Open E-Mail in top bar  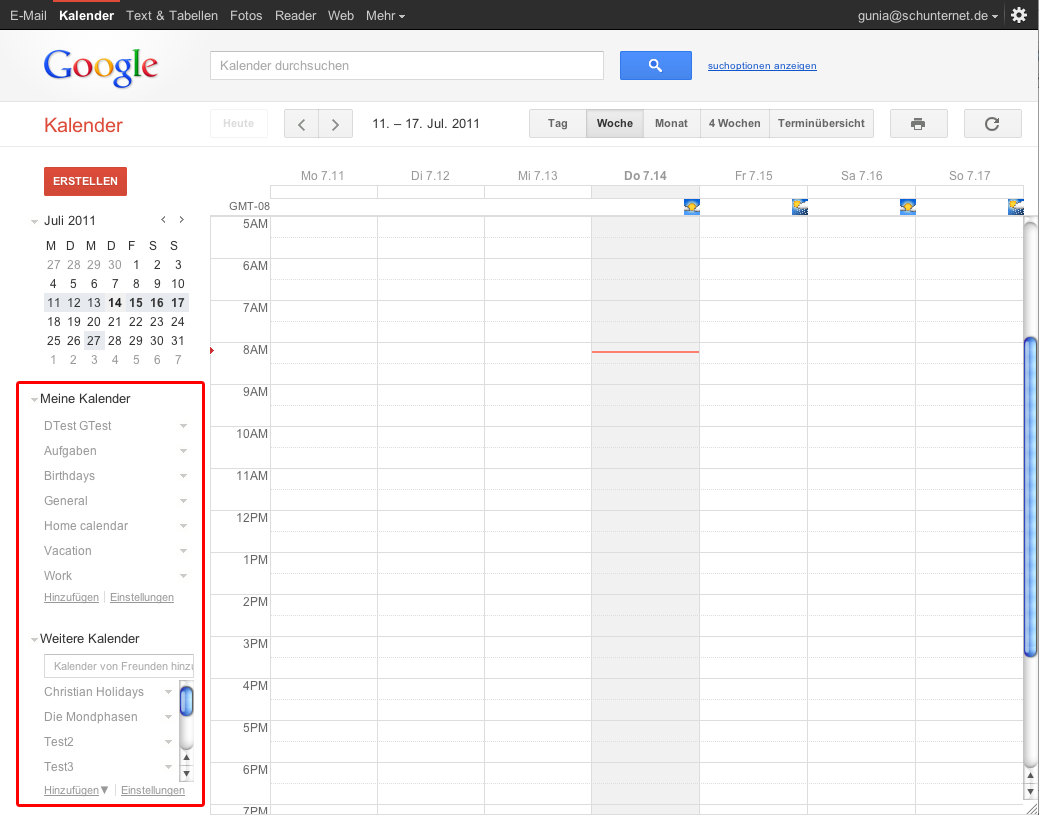[28, 15]
